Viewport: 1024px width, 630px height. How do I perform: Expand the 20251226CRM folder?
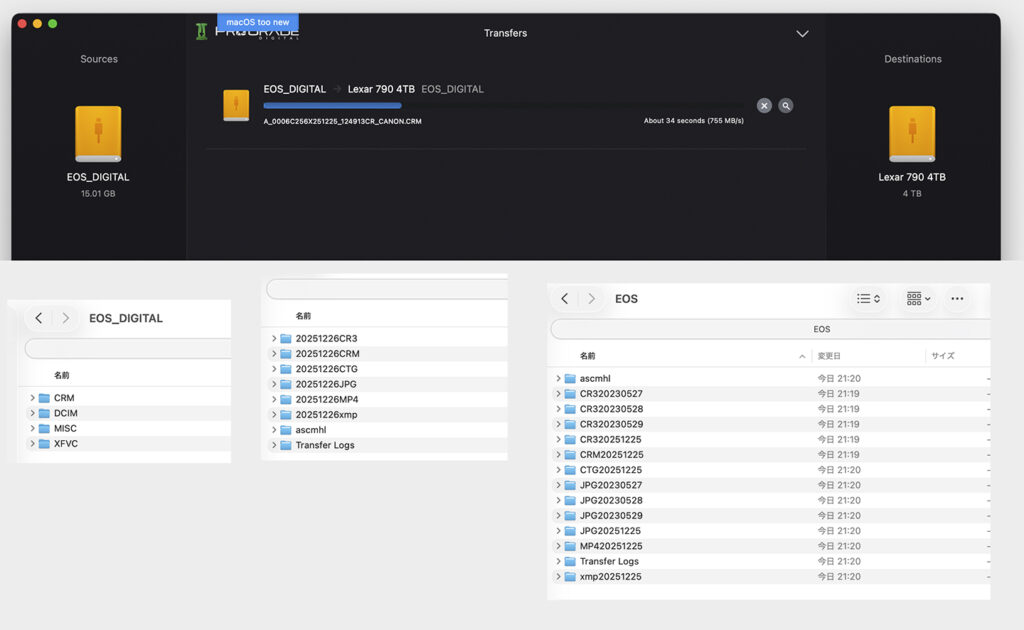274,354
